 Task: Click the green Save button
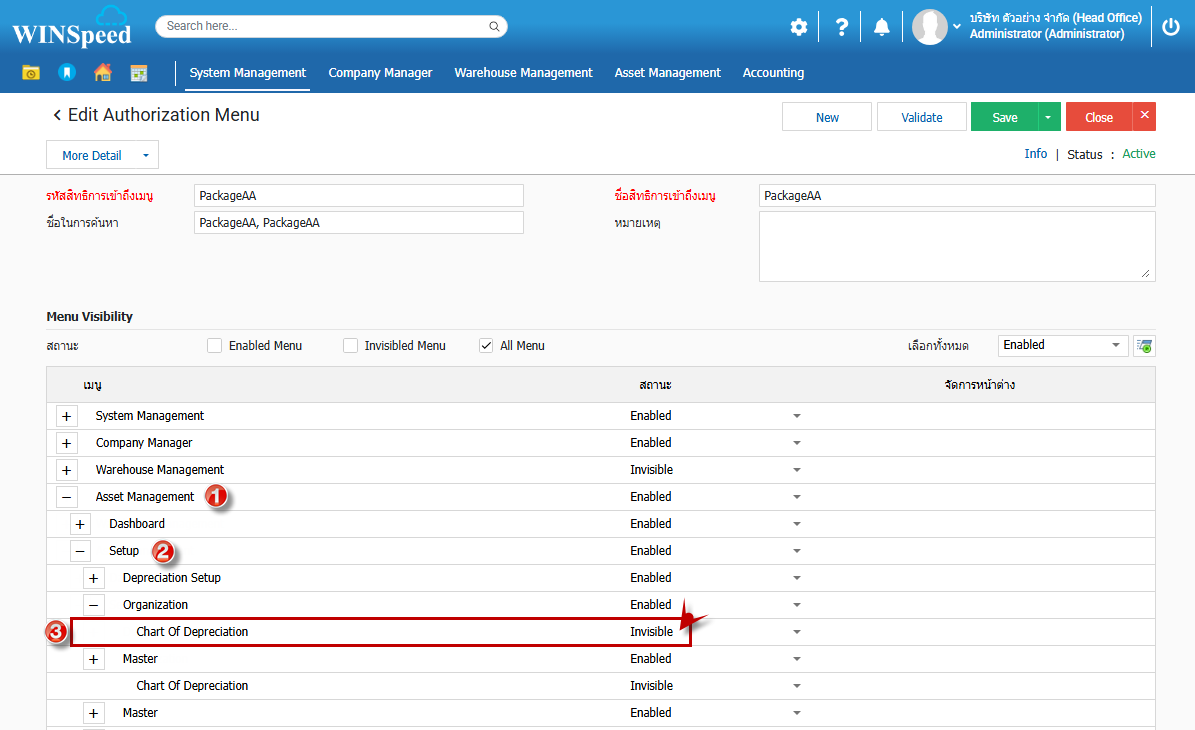(x=1004, y=117)
